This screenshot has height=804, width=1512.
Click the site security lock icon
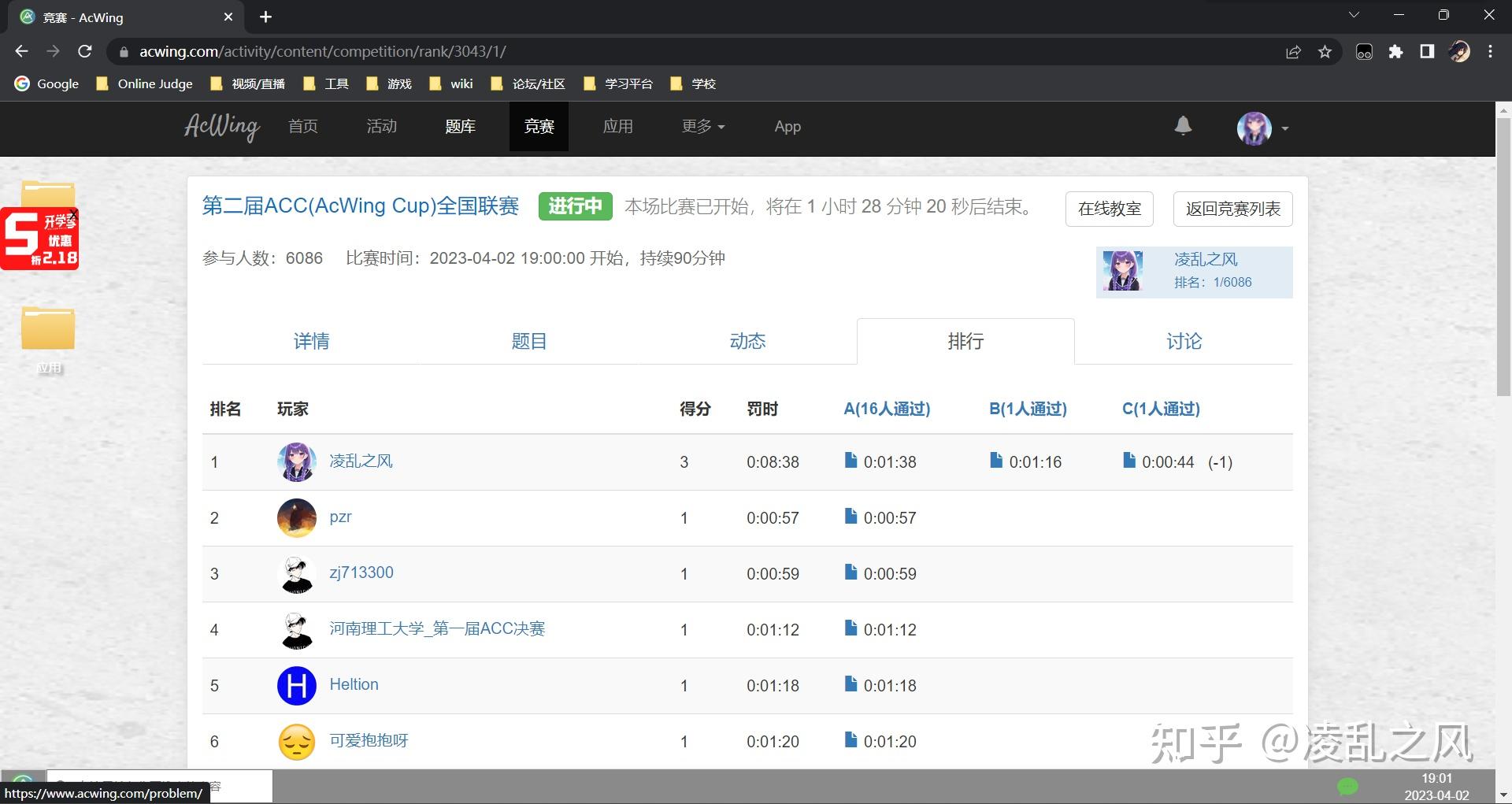(124, 51)
